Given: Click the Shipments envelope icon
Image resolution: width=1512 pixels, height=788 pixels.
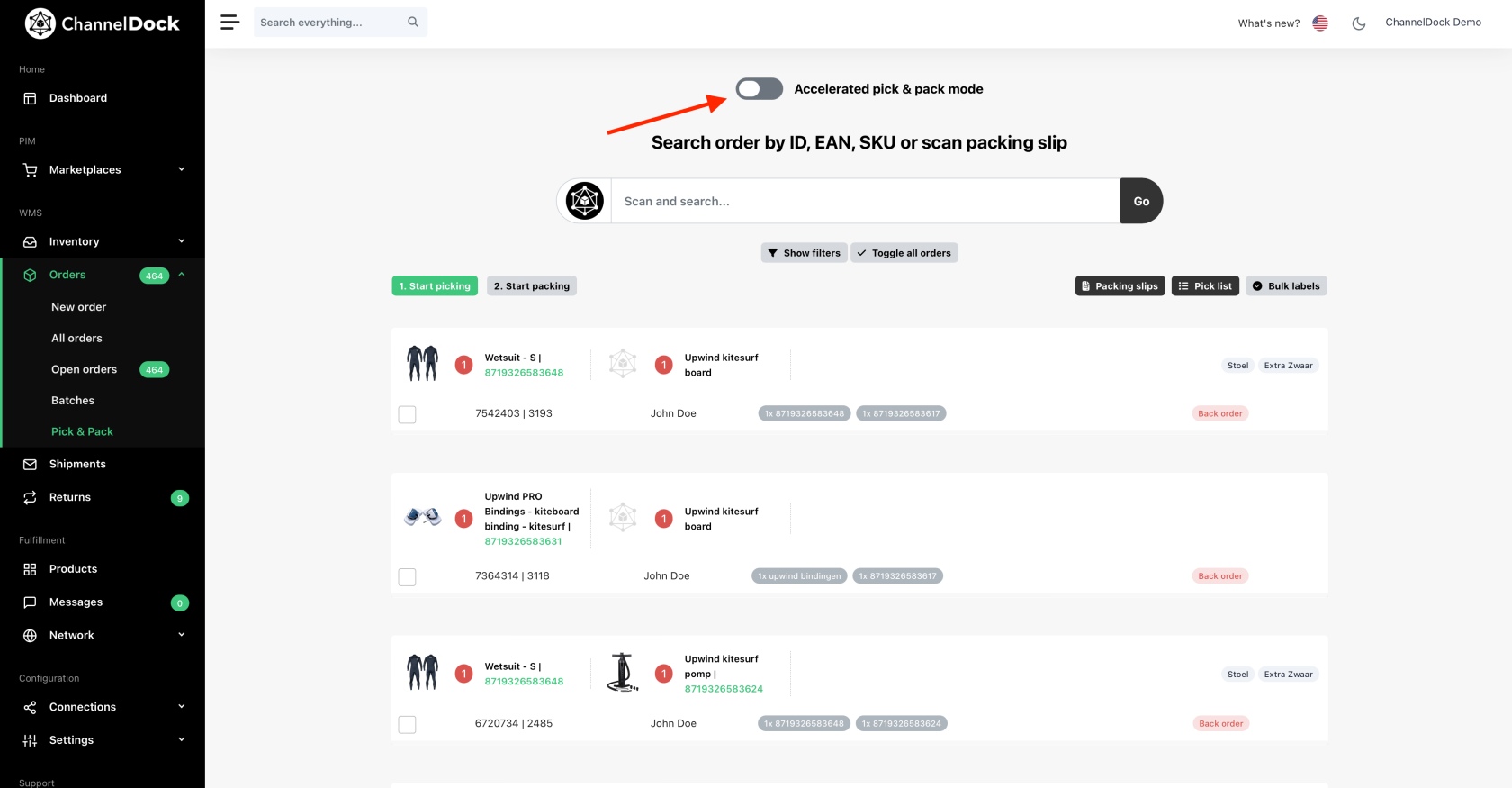Looking at the screenshot, I should click(x=30, y=465).
